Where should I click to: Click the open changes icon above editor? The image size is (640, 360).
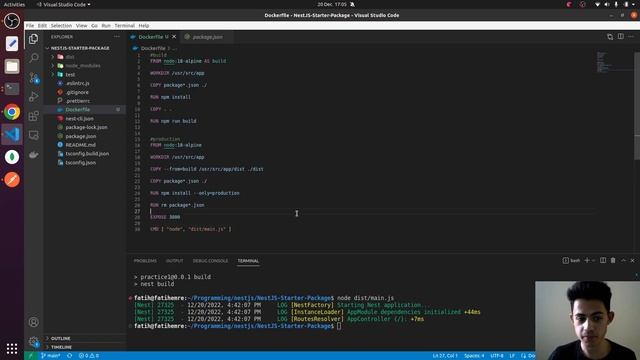click(x=610, y=37)
